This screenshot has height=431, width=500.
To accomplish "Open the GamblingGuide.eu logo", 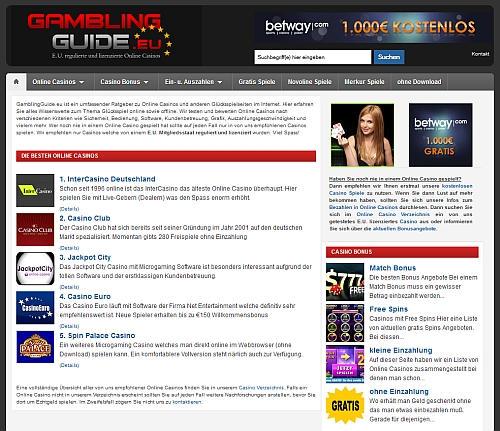I will click(100, 36).
